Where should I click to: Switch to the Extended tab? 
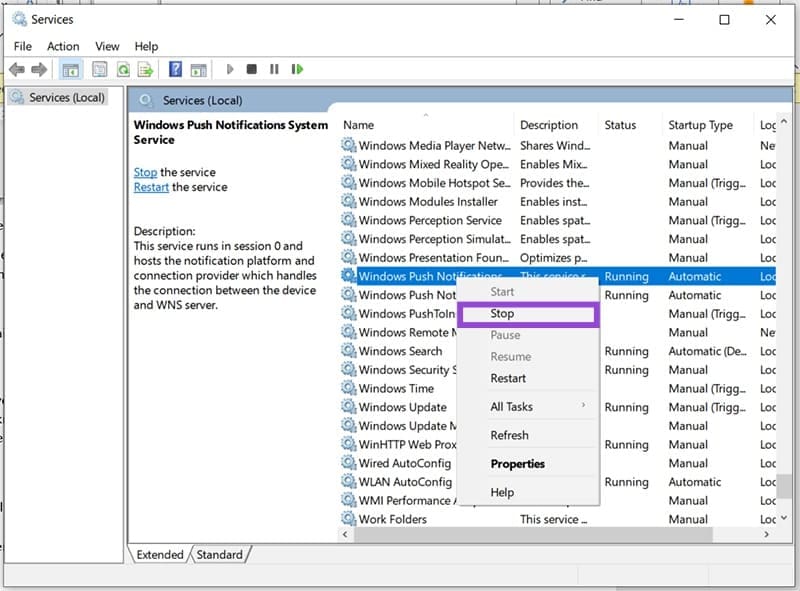pos(159,554)
